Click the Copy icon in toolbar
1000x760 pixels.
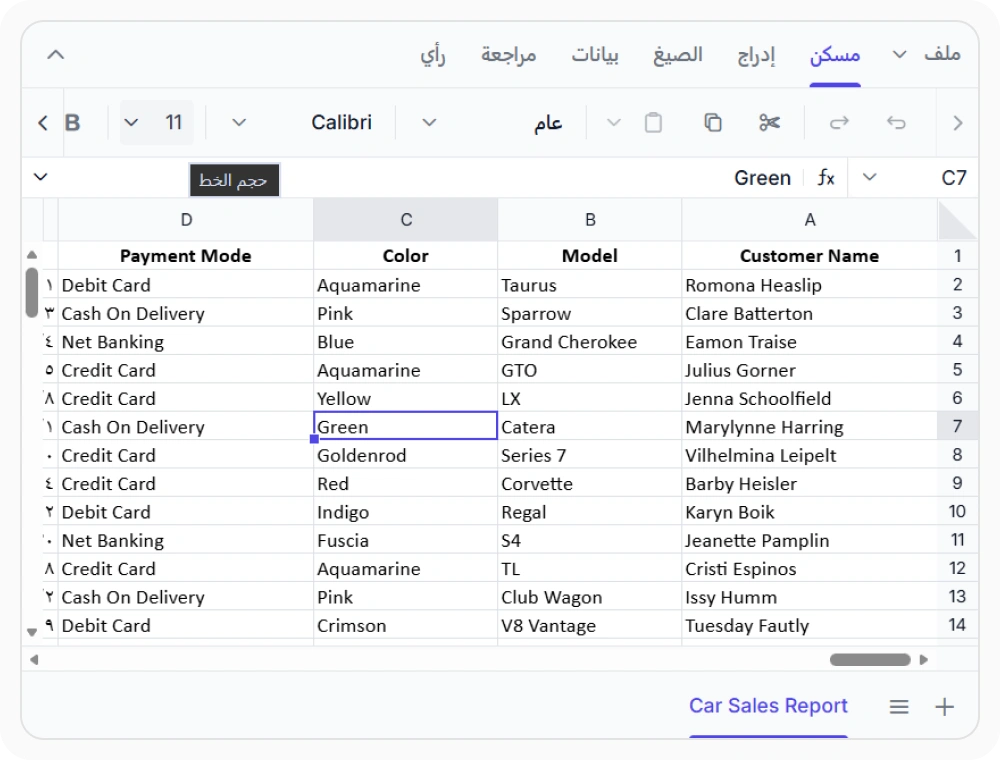712,122
